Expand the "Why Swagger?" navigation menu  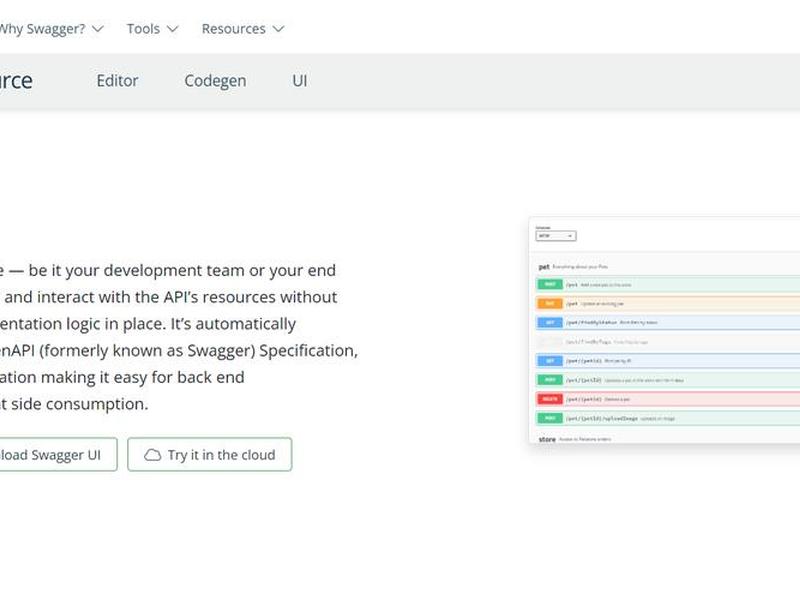[x=50, y=29]
